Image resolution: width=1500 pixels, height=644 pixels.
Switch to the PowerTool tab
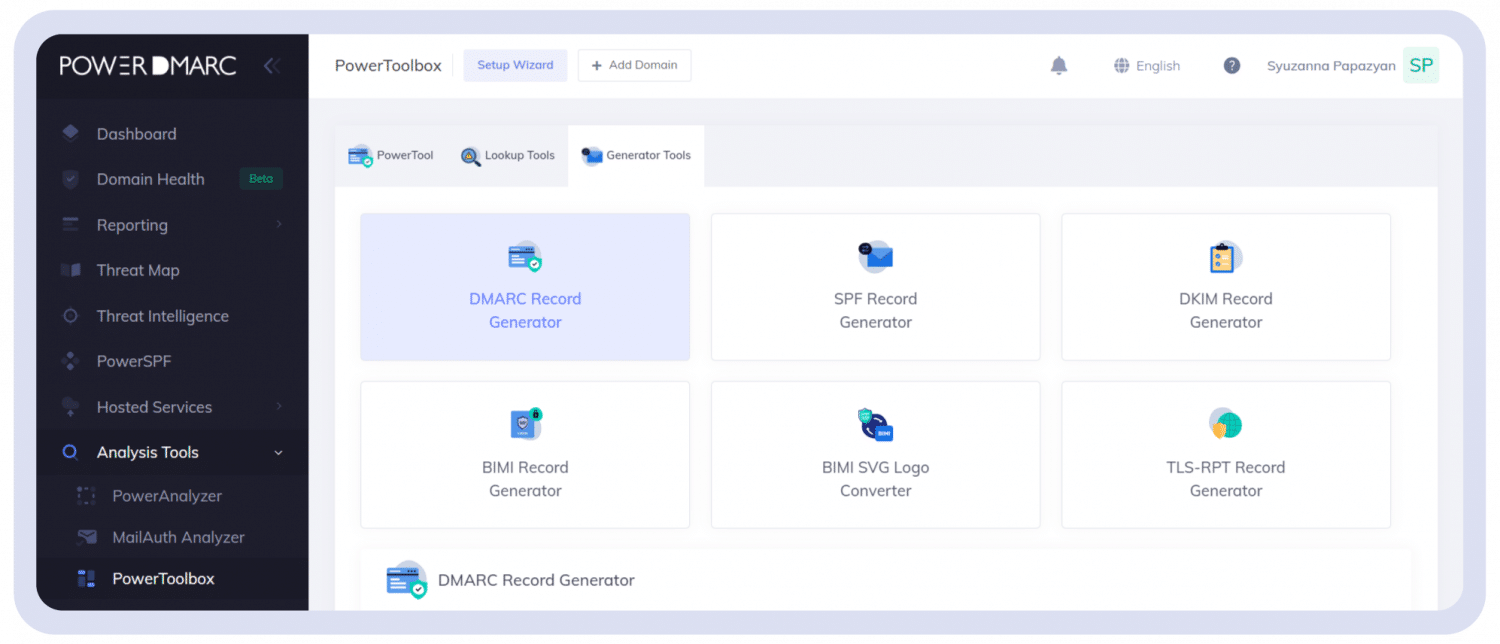click(x=390, y=155)
